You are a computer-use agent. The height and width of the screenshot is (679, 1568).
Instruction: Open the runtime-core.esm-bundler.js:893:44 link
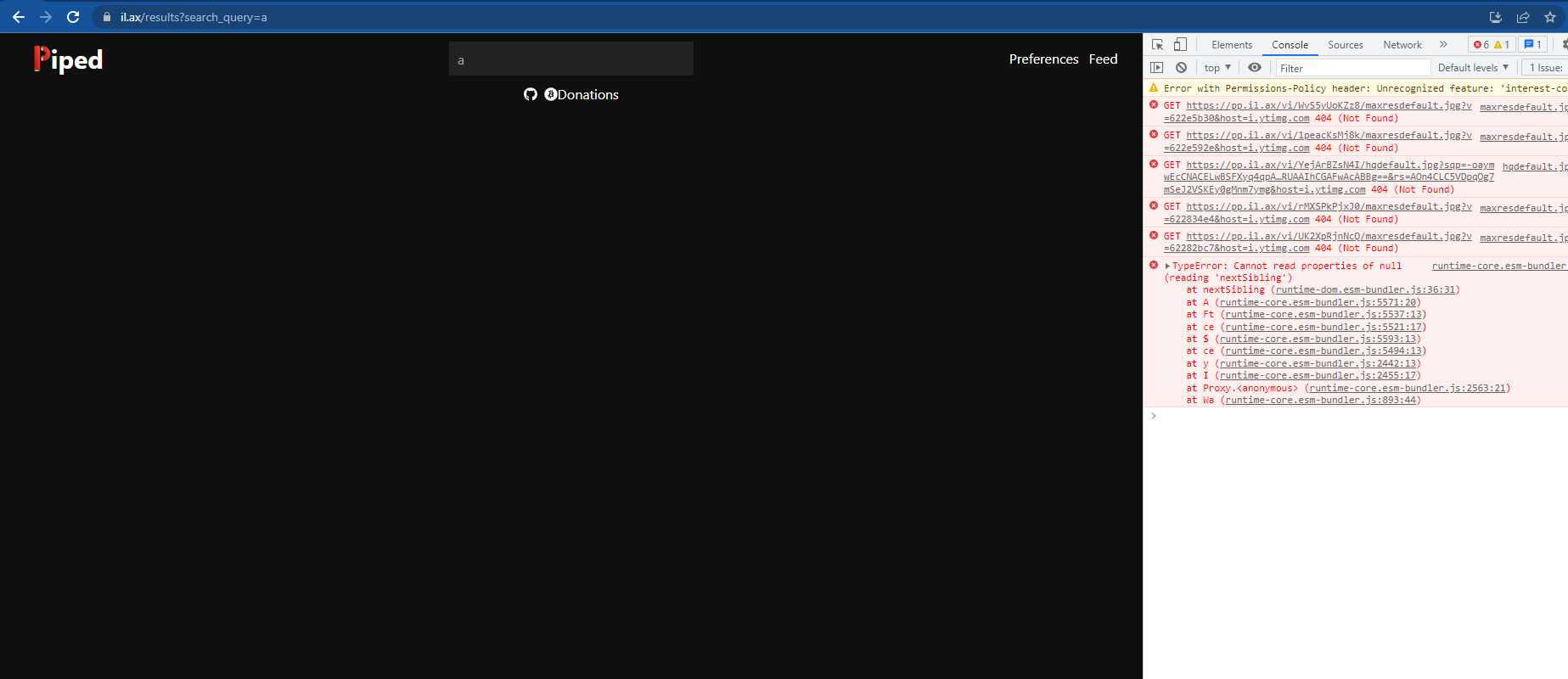[x=1321, y=401]
